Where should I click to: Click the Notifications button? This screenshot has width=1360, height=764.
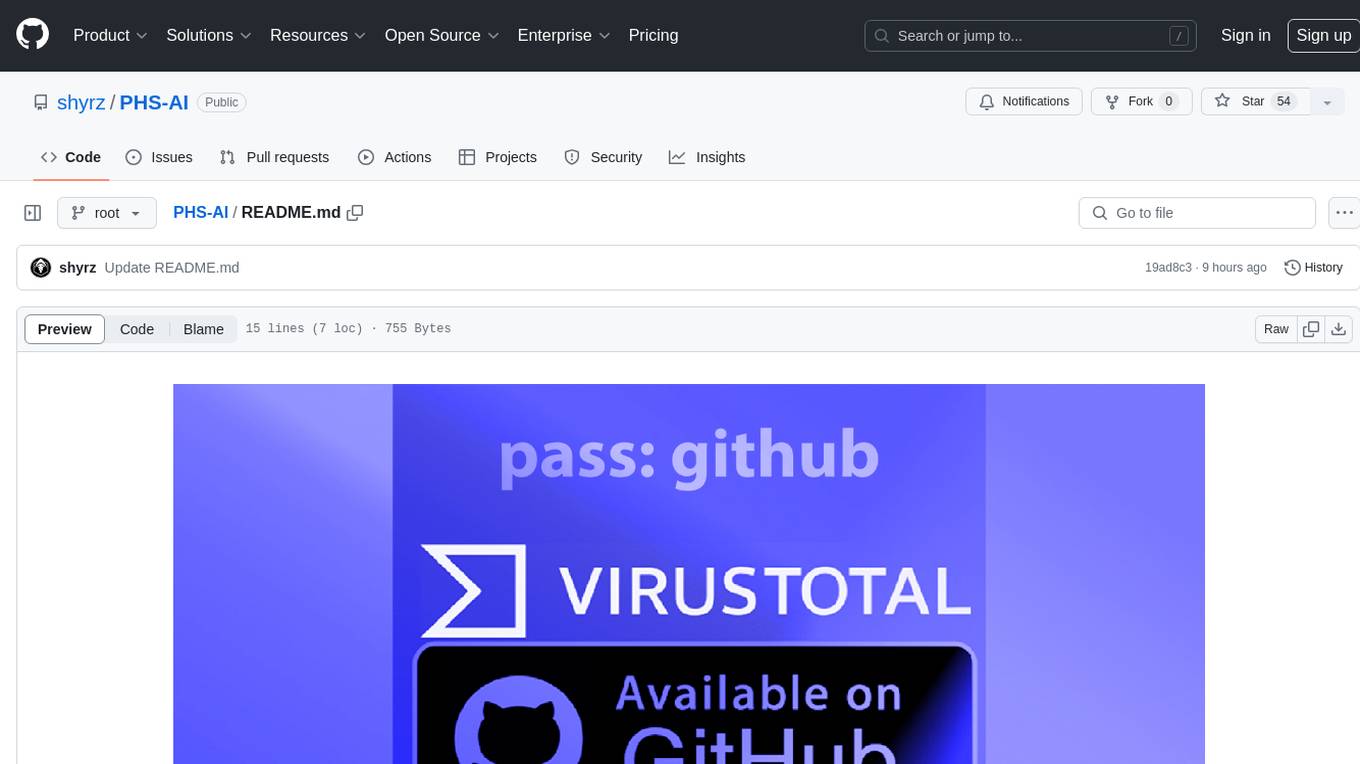coord(1024,102)
